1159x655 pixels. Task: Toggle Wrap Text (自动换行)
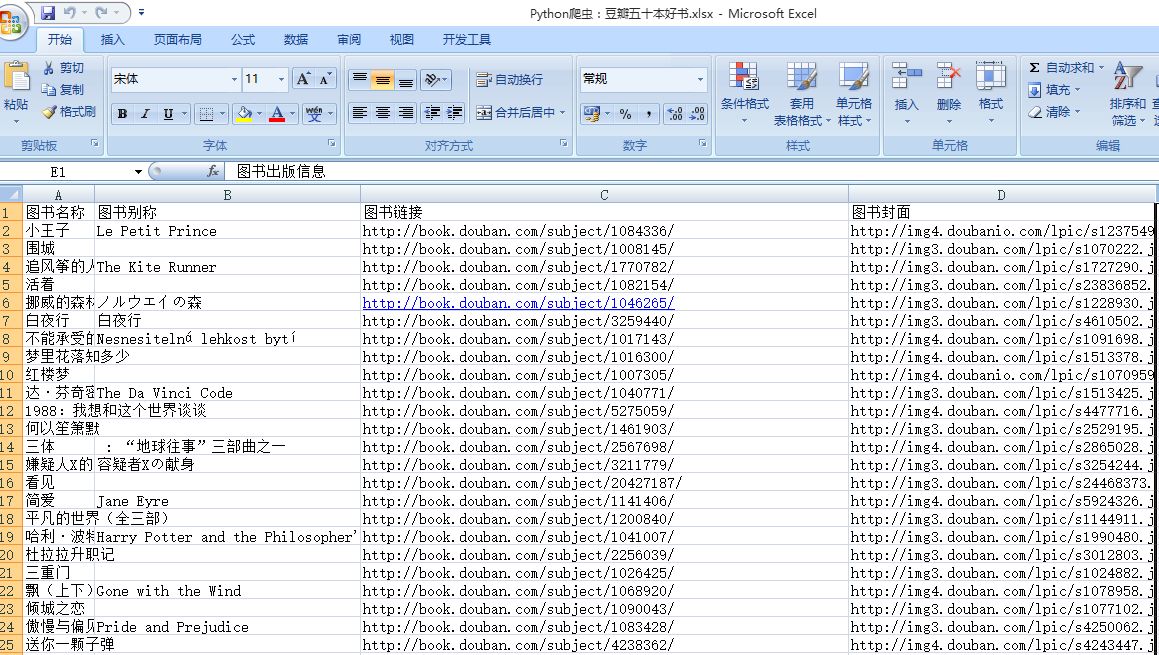pyautogui.click(x=510, y=80)
